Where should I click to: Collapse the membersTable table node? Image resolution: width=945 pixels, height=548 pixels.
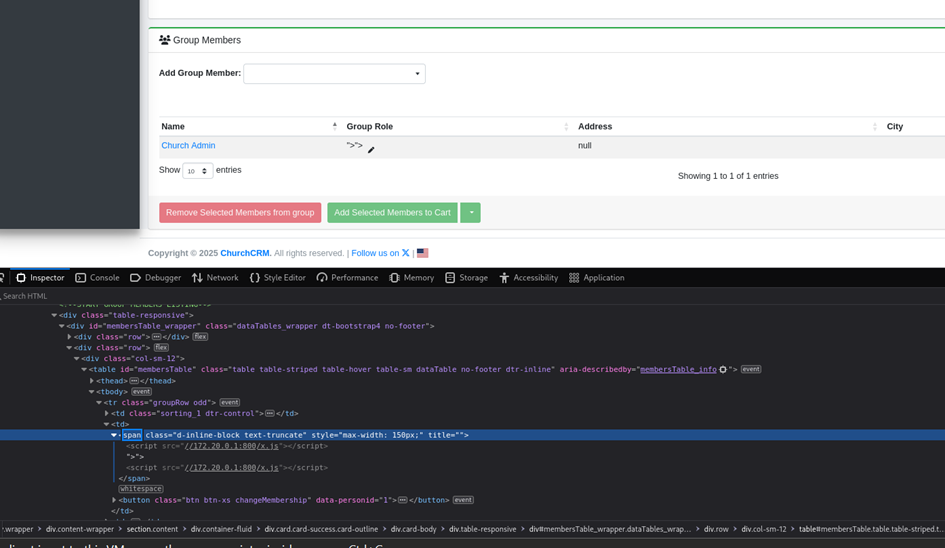(x=84, y=370)
